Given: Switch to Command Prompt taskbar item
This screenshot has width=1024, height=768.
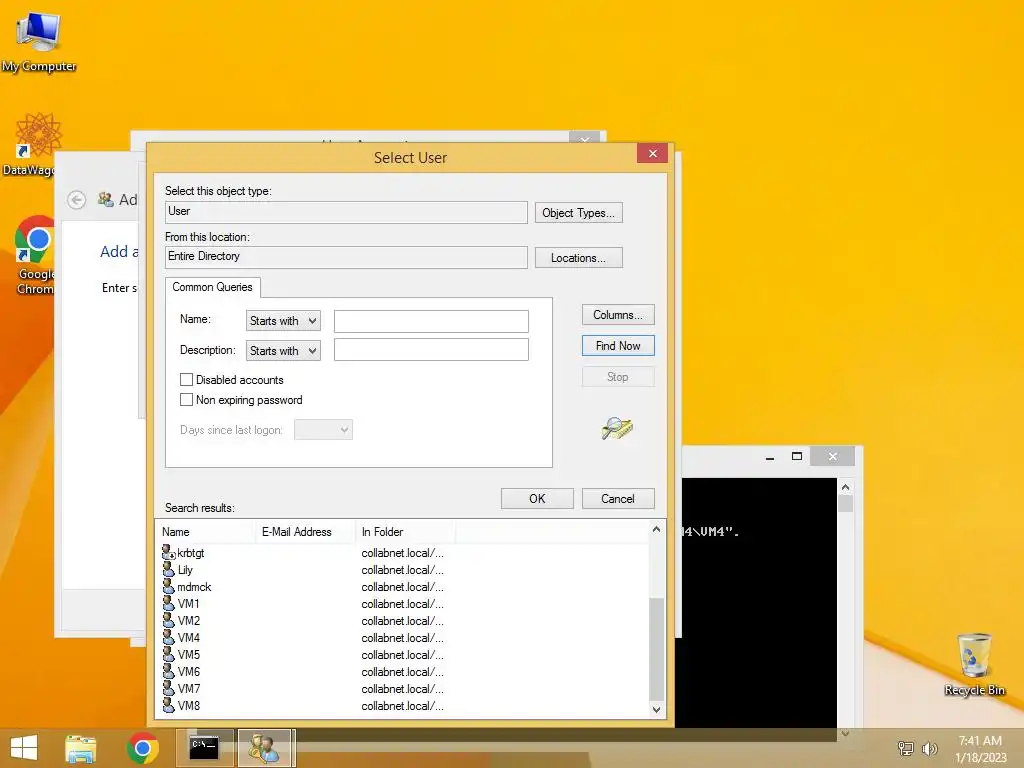Looking at the screenshot, I should pyautogui.click(x=204, y=748).
